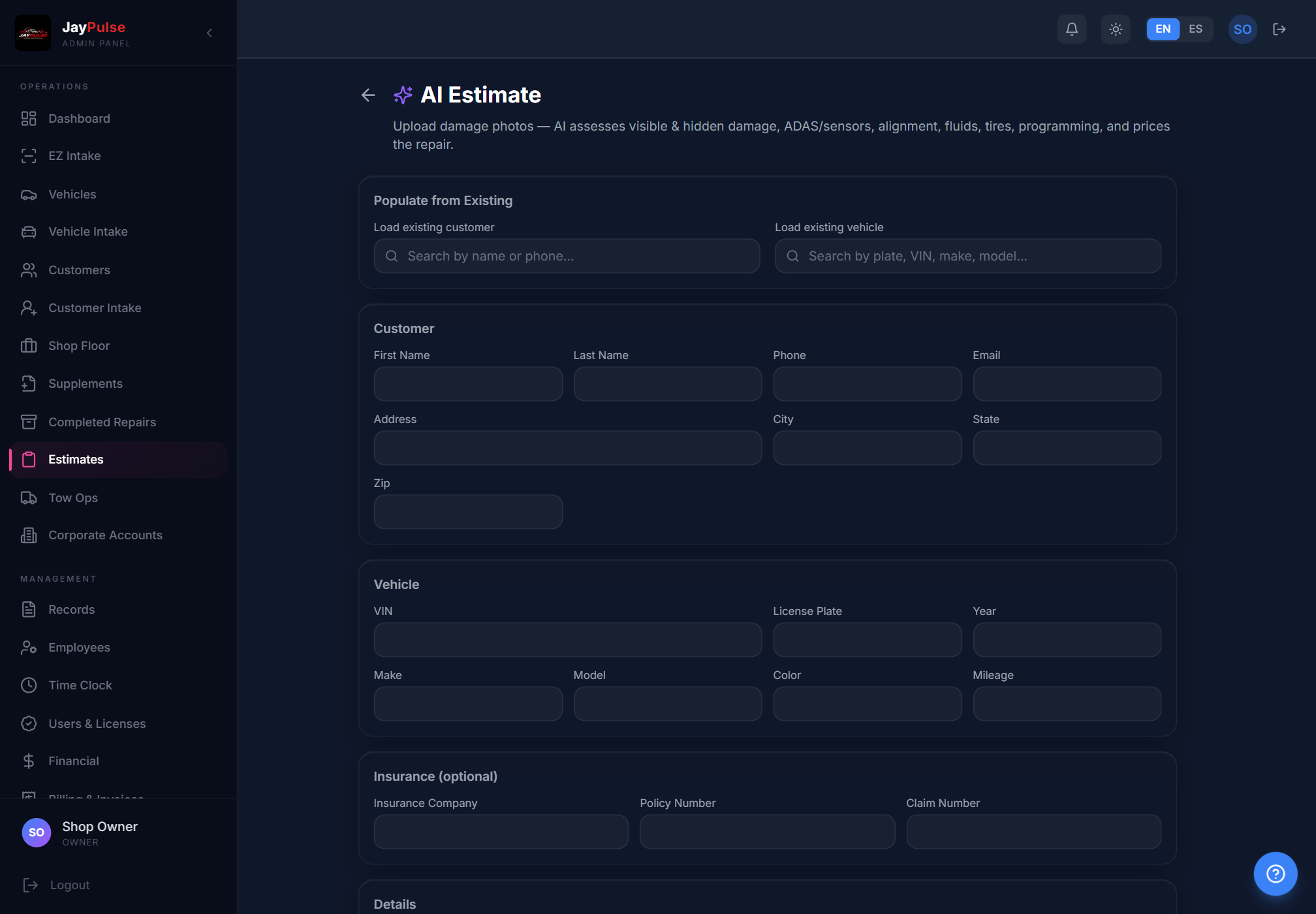The width and height of the screenshot is (1316, 914).
Task: Click the Estimates clipboard icon
Action: point(29,460)
